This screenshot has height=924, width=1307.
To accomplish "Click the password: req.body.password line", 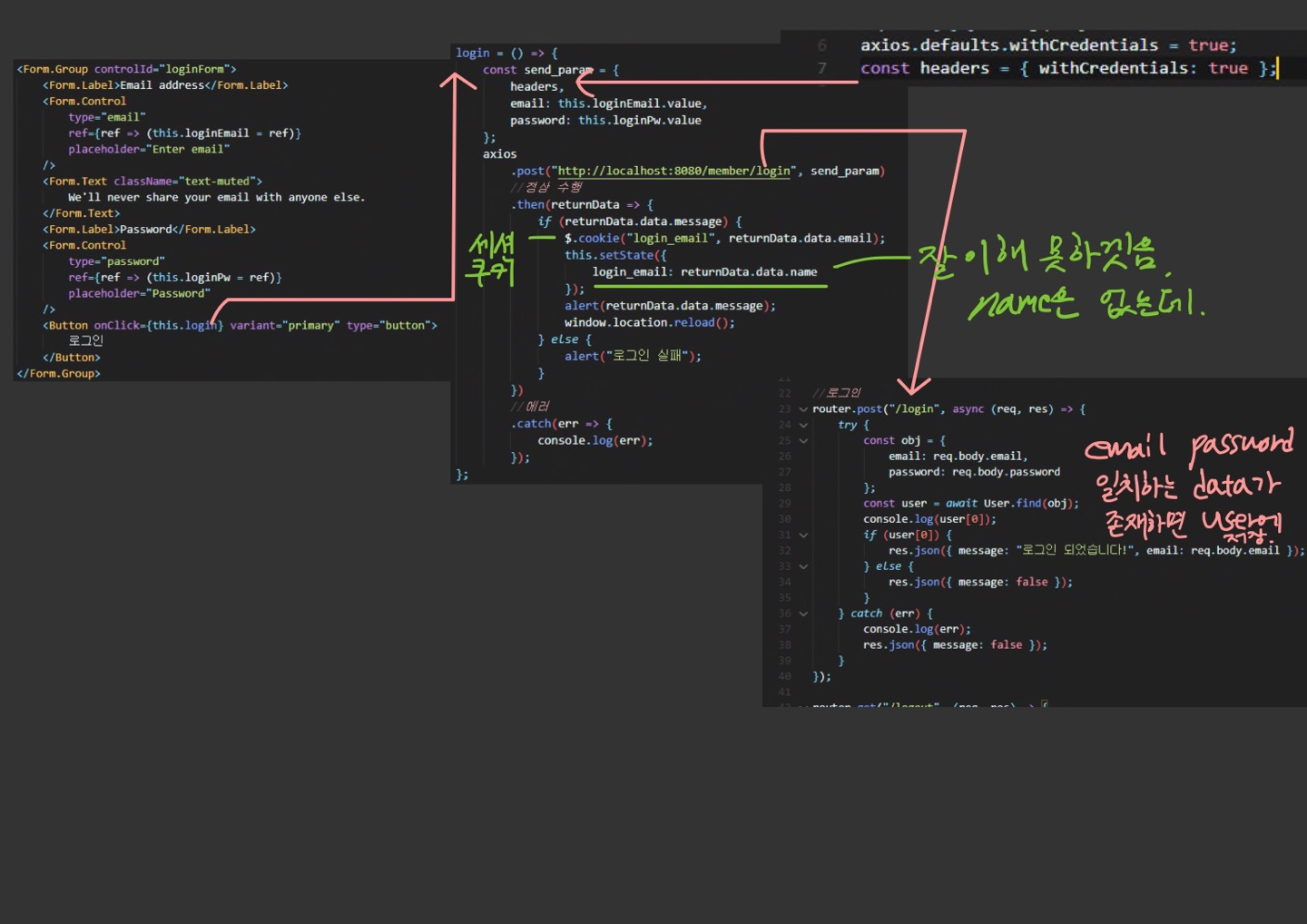I will coord(974,472).
